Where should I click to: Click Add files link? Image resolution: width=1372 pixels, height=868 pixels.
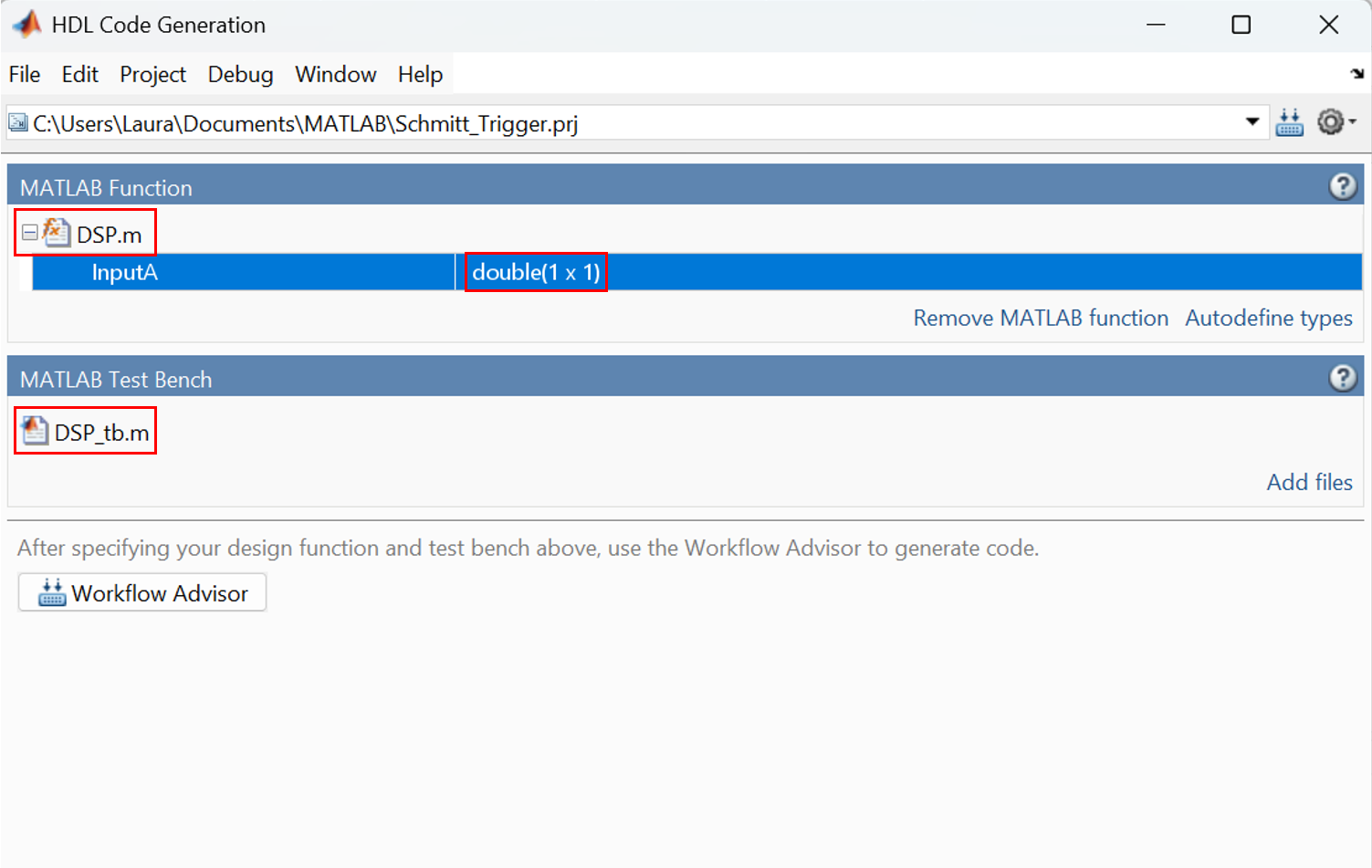1309,482
